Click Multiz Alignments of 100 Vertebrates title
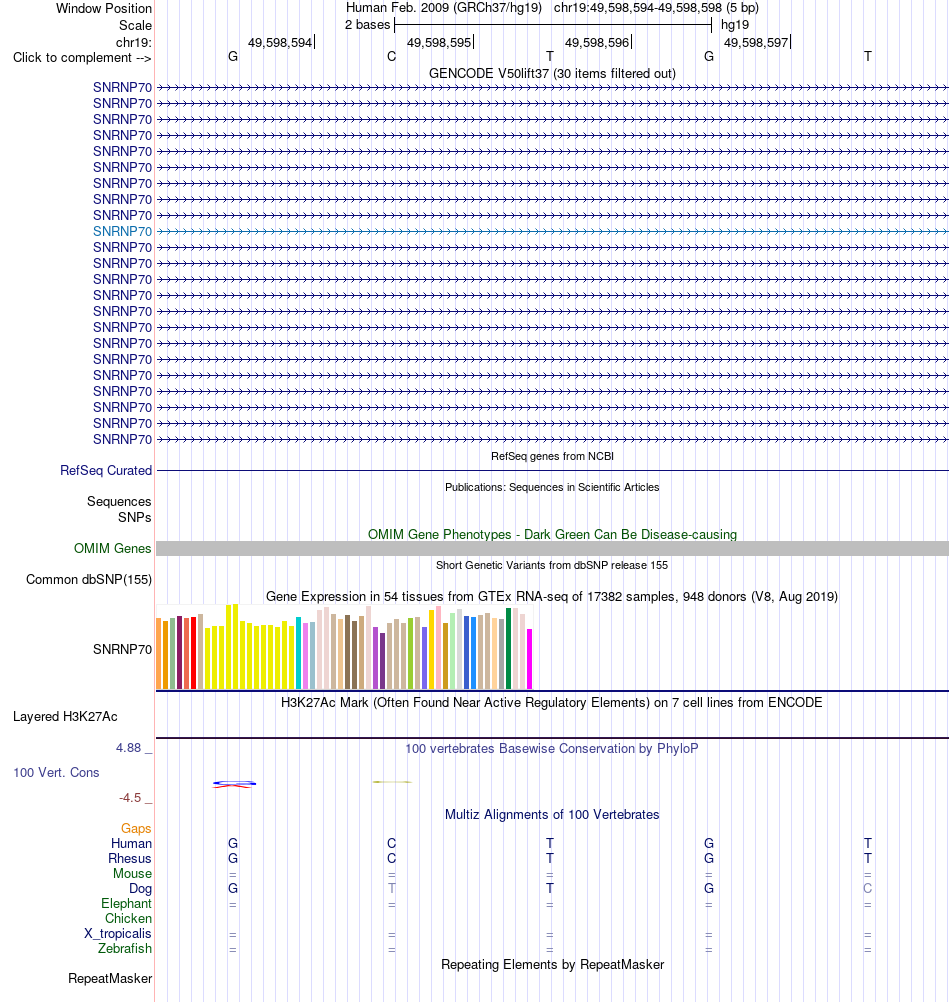 click(552, 814)
